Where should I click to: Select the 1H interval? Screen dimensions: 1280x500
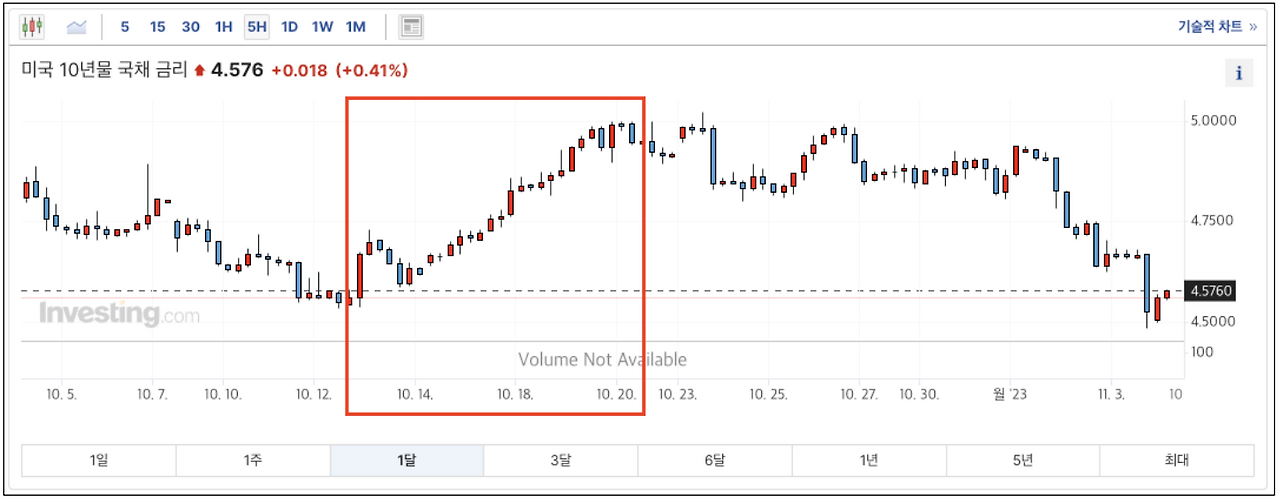[223, 27]
